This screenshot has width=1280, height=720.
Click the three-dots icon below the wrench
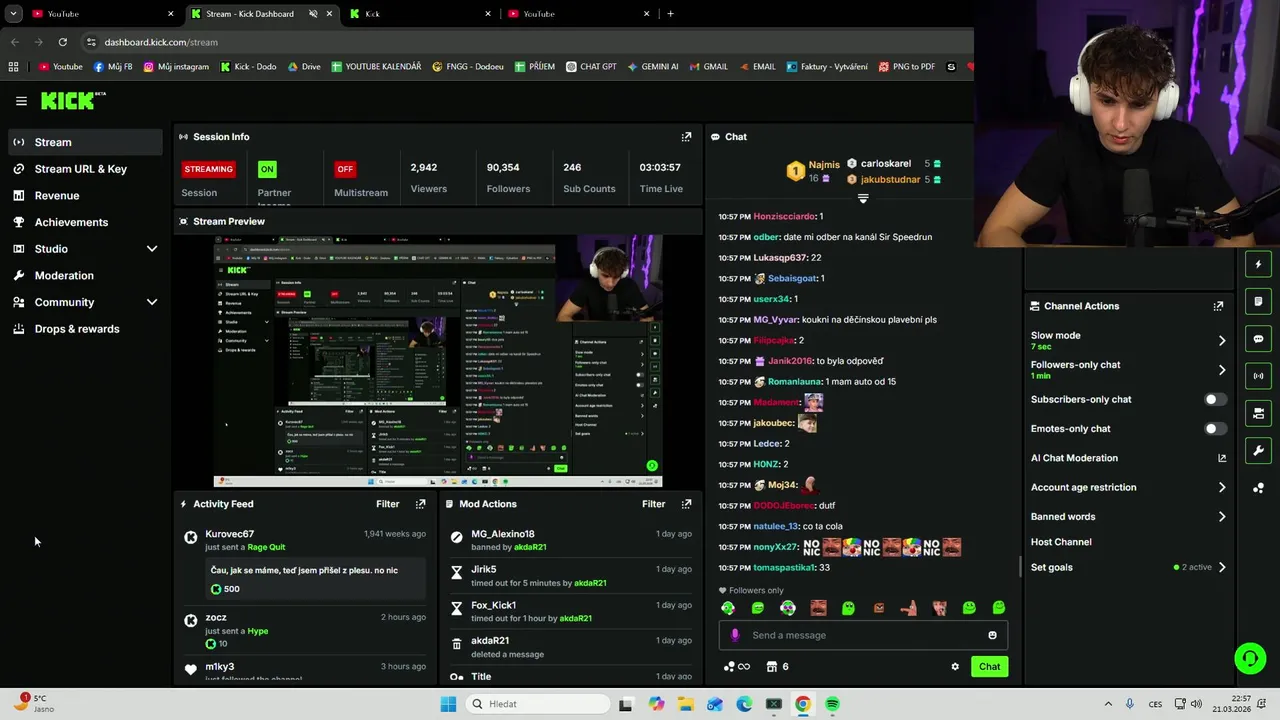(1258, 488)
